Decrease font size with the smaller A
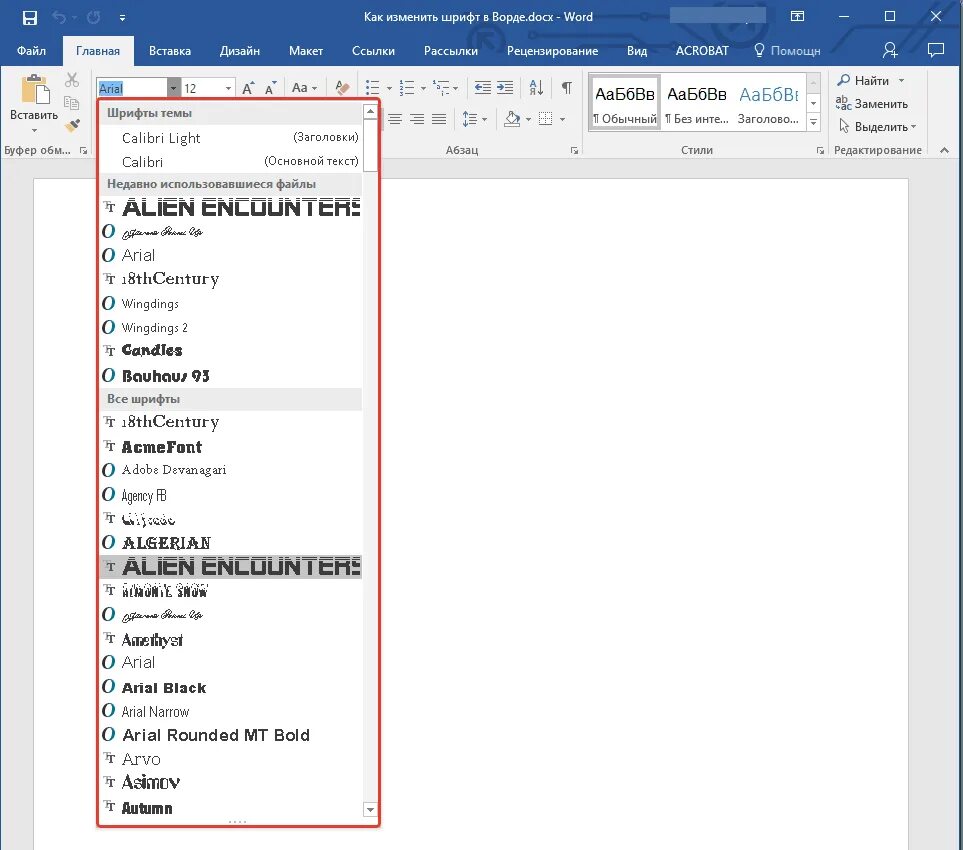Image resolution: width=963 pixels, height=850 pixels. pos(270,88)
